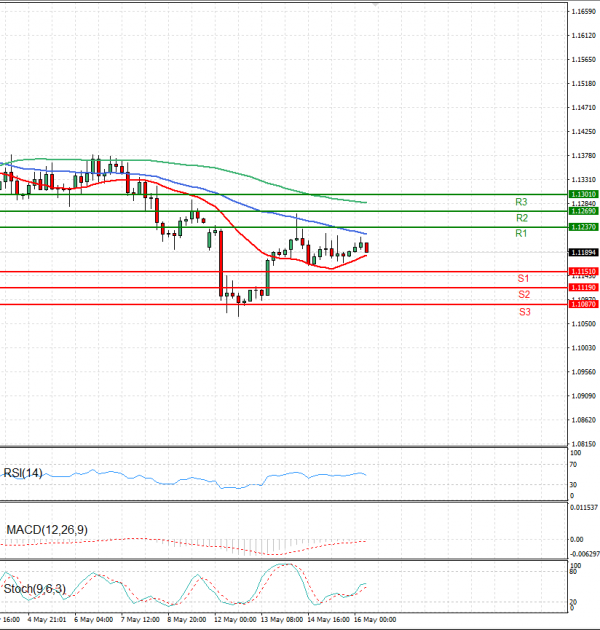
Task: Click the 1.09090 price axis value
Action: (x=584, y=396)
